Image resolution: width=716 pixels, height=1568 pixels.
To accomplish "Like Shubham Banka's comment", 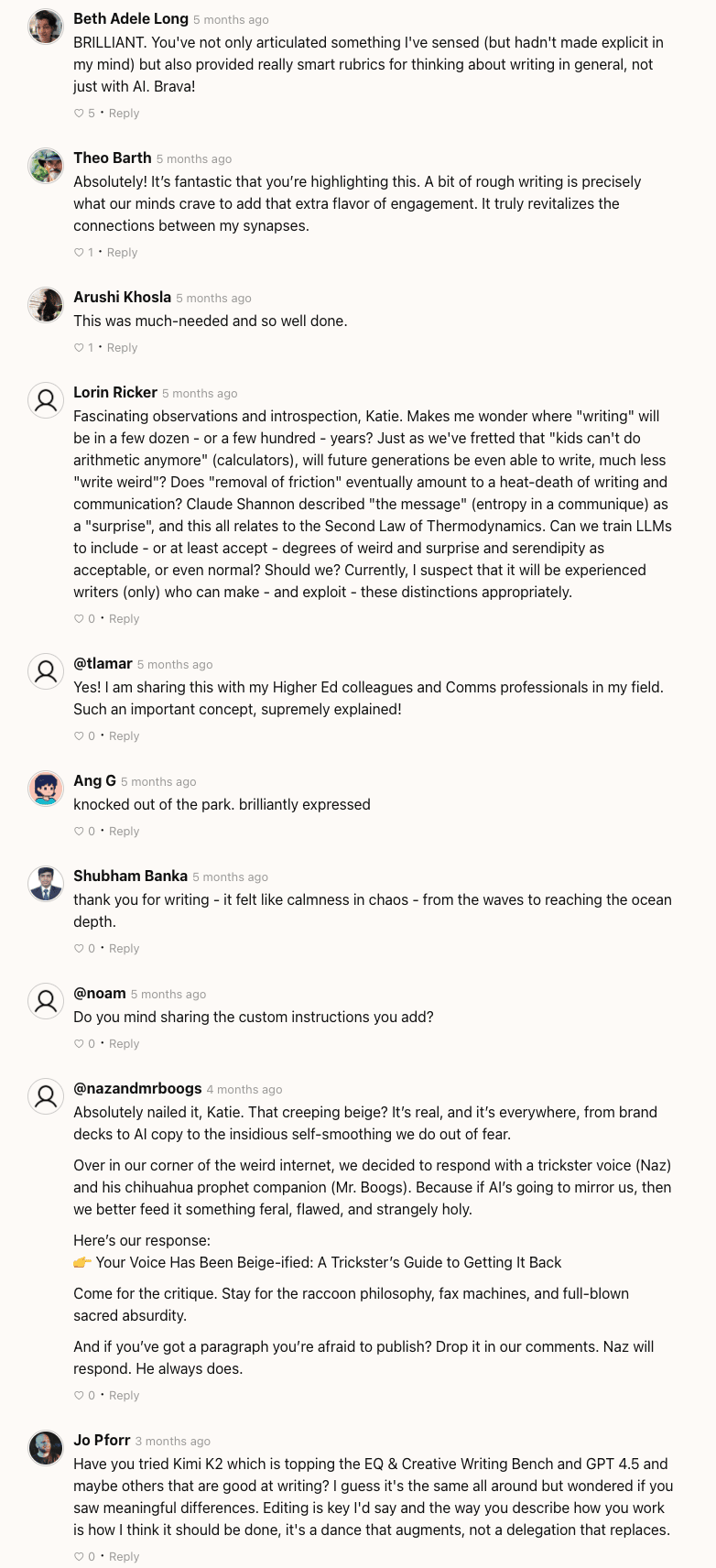I will coord(79,949).
